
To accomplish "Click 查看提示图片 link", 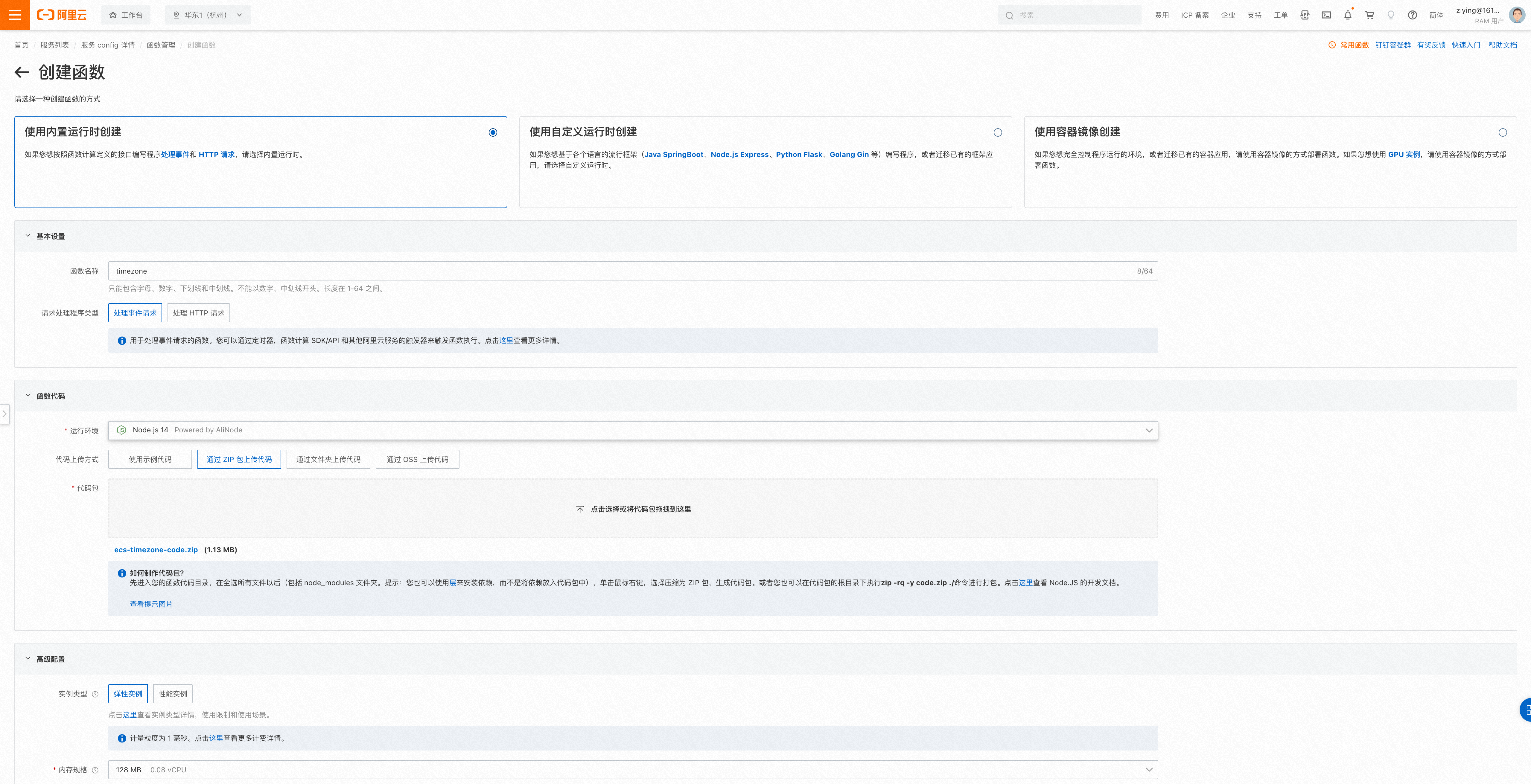I will click(x=151, y=604).
